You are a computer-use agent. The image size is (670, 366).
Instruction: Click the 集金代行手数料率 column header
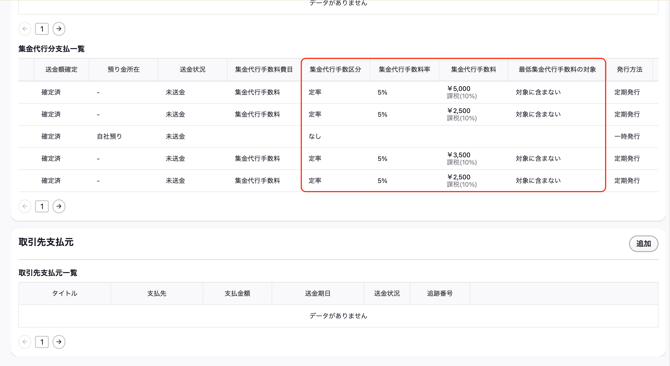click(x=404, y=69)
